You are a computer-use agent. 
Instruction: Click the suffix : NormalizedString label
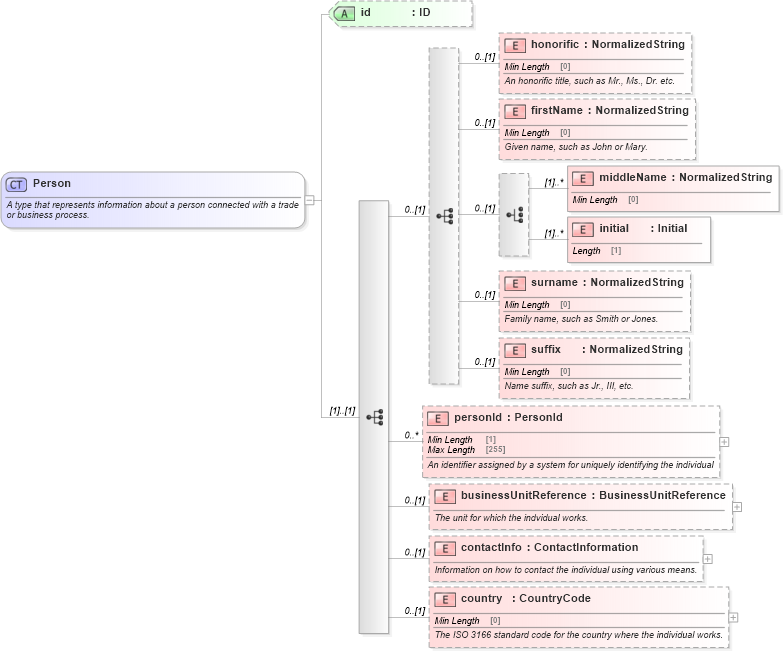(x=606, y=350)
